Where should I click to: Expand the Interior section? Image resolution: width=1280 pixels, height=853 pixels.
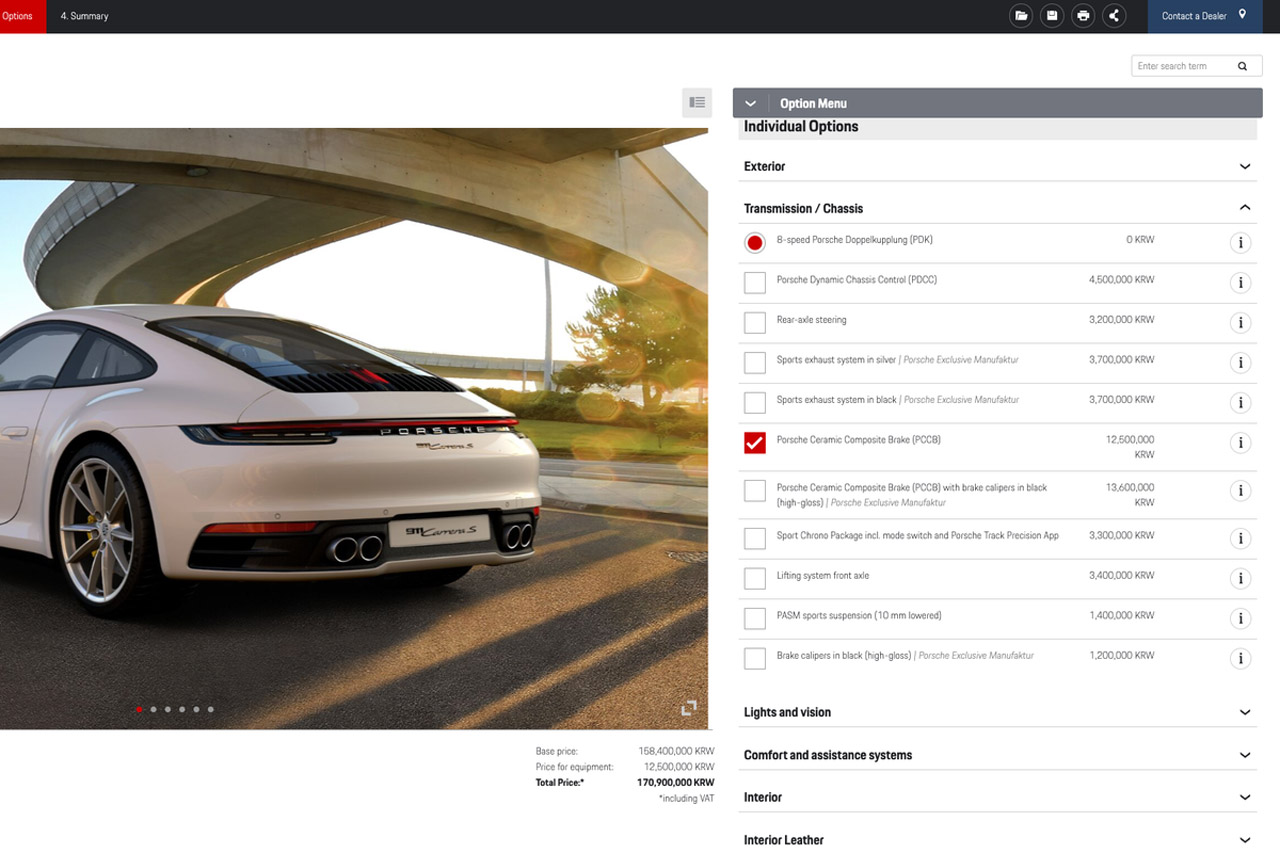point(997,797)
